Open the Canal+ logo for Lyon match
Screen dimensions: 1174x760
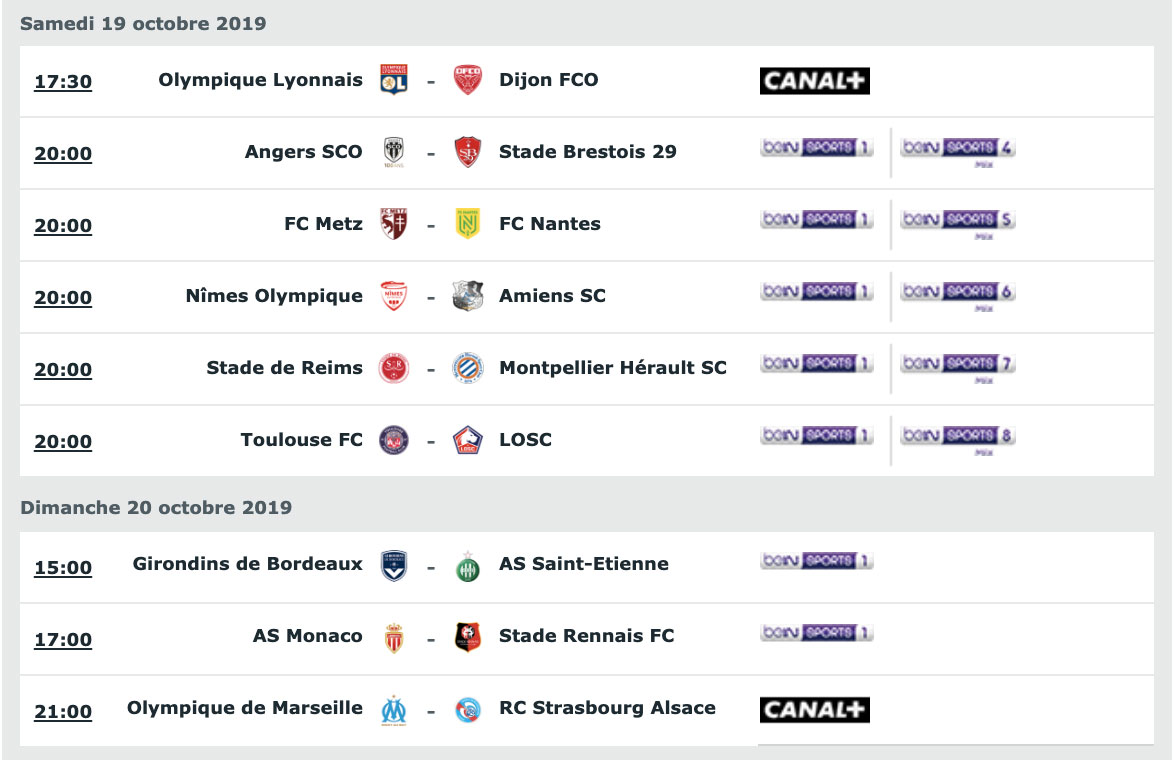click(815, 81)
